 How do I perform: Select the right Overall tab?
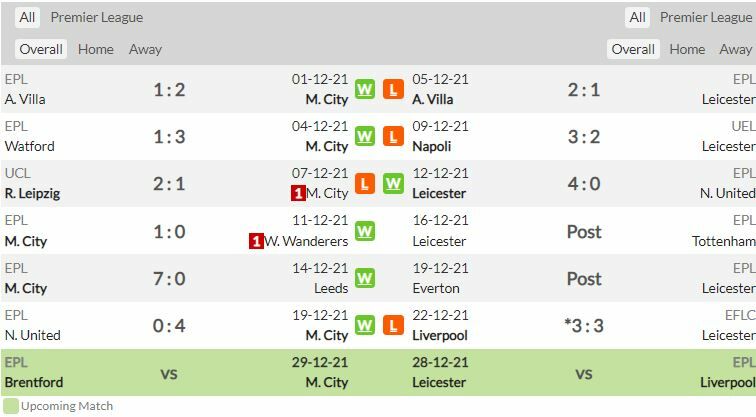tap(633, 49)
